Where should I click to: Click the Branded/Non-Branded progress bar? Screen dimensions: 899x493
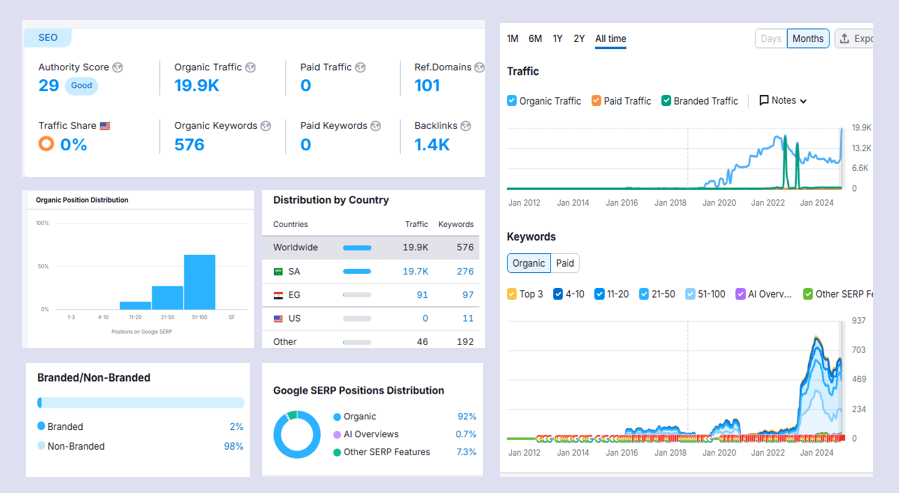point(140,403)
